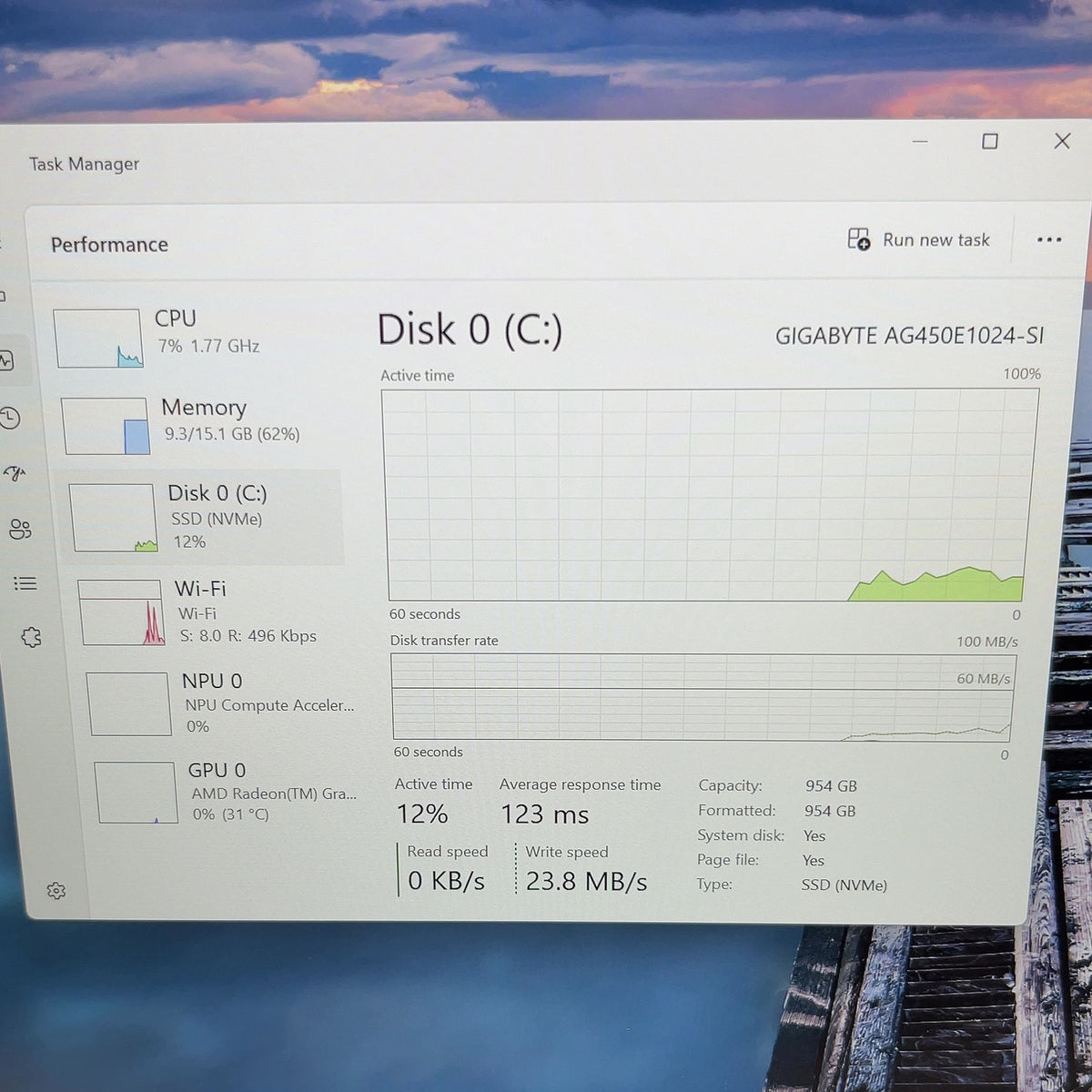This screenshot has height=1092, width=1092.
Task: Open the Users page icon
Action: [20, 529]
